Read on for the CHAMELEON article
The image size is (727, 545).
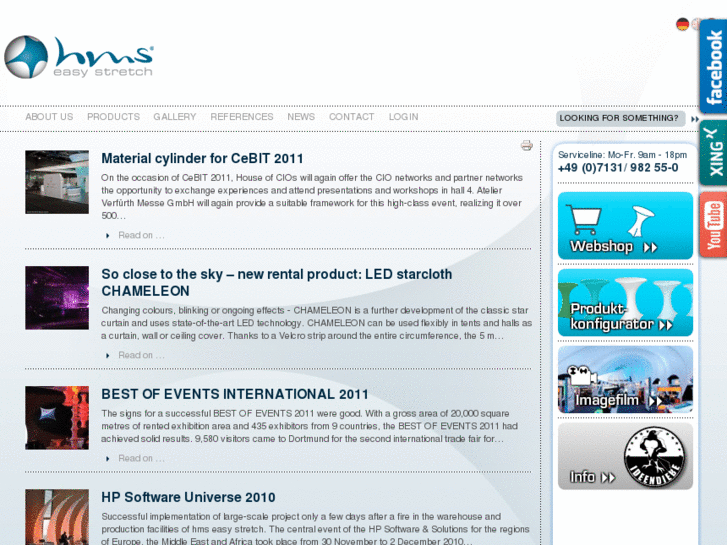click(x=141, y=355)
